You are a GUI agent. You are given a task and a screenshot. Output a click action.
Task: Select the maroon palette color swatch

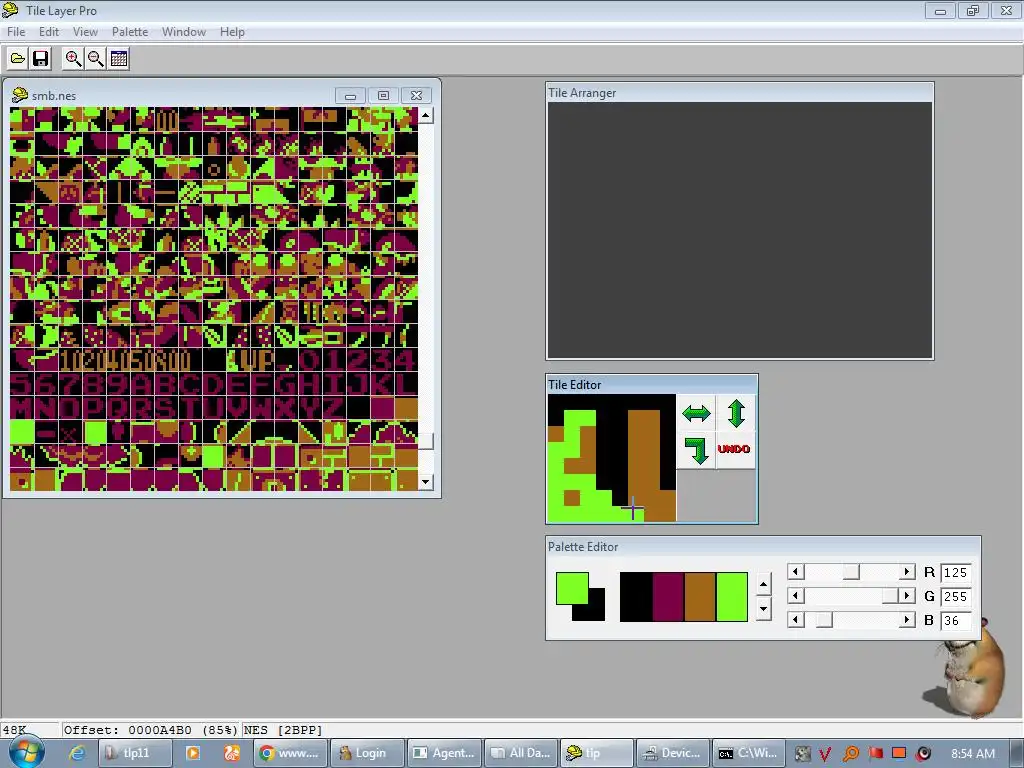pos(667,597)
